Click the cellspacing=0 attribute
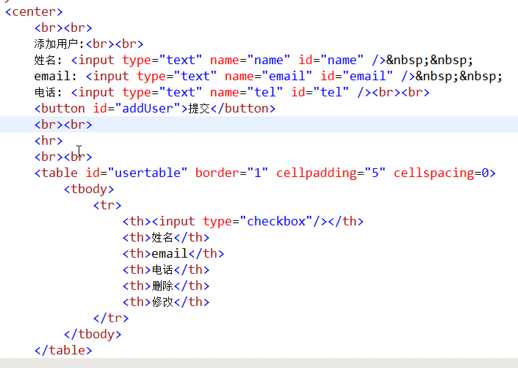Screen dimensions: 518x368 (x=441, y=173)
